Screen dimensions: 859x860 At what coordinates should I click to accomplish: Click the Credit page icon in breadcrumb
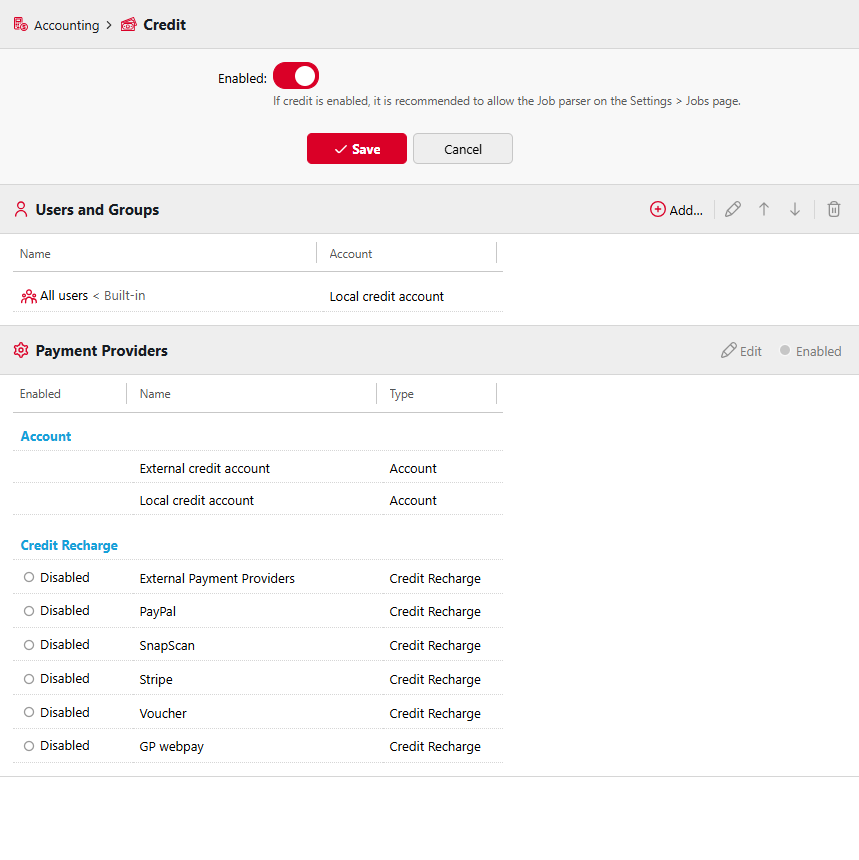[128, 25]
